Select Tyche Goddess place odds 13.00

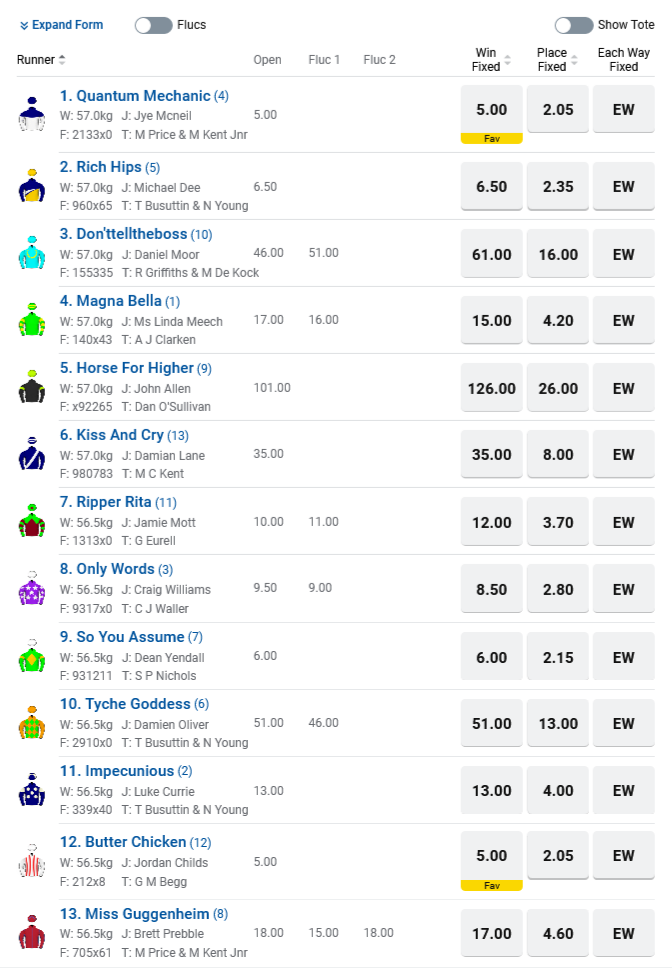(558, 724)
